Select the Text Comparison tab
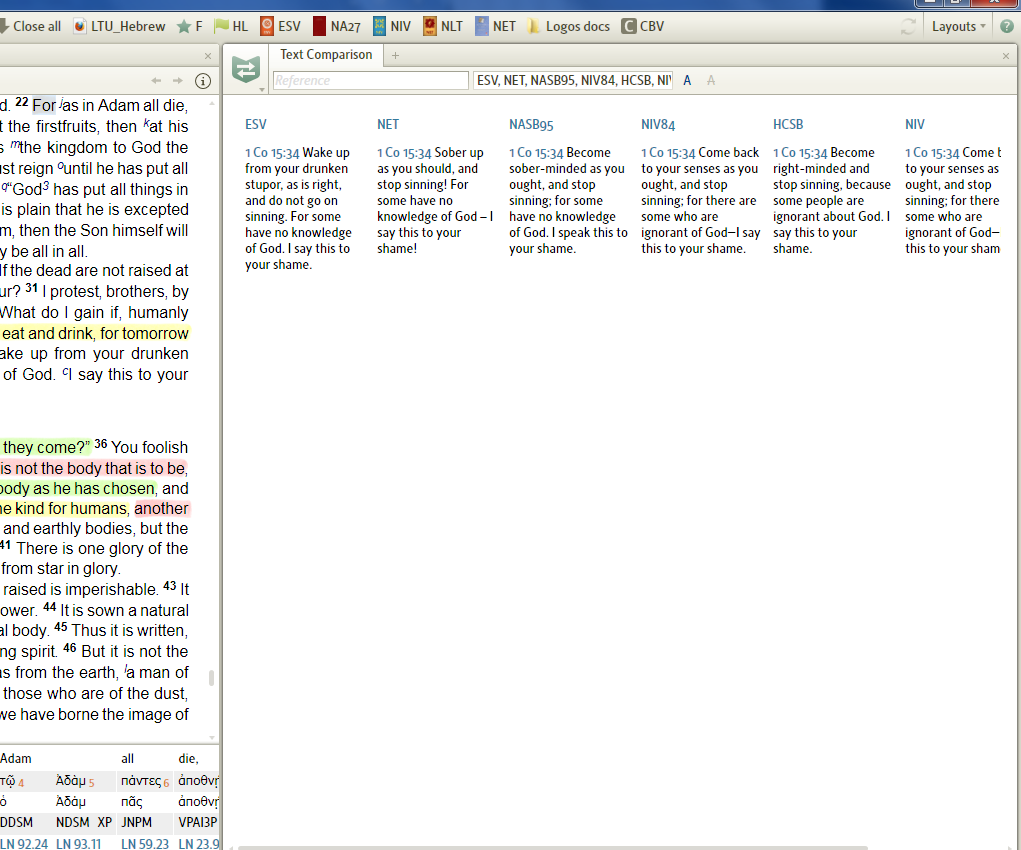 (x=326, y=55)
